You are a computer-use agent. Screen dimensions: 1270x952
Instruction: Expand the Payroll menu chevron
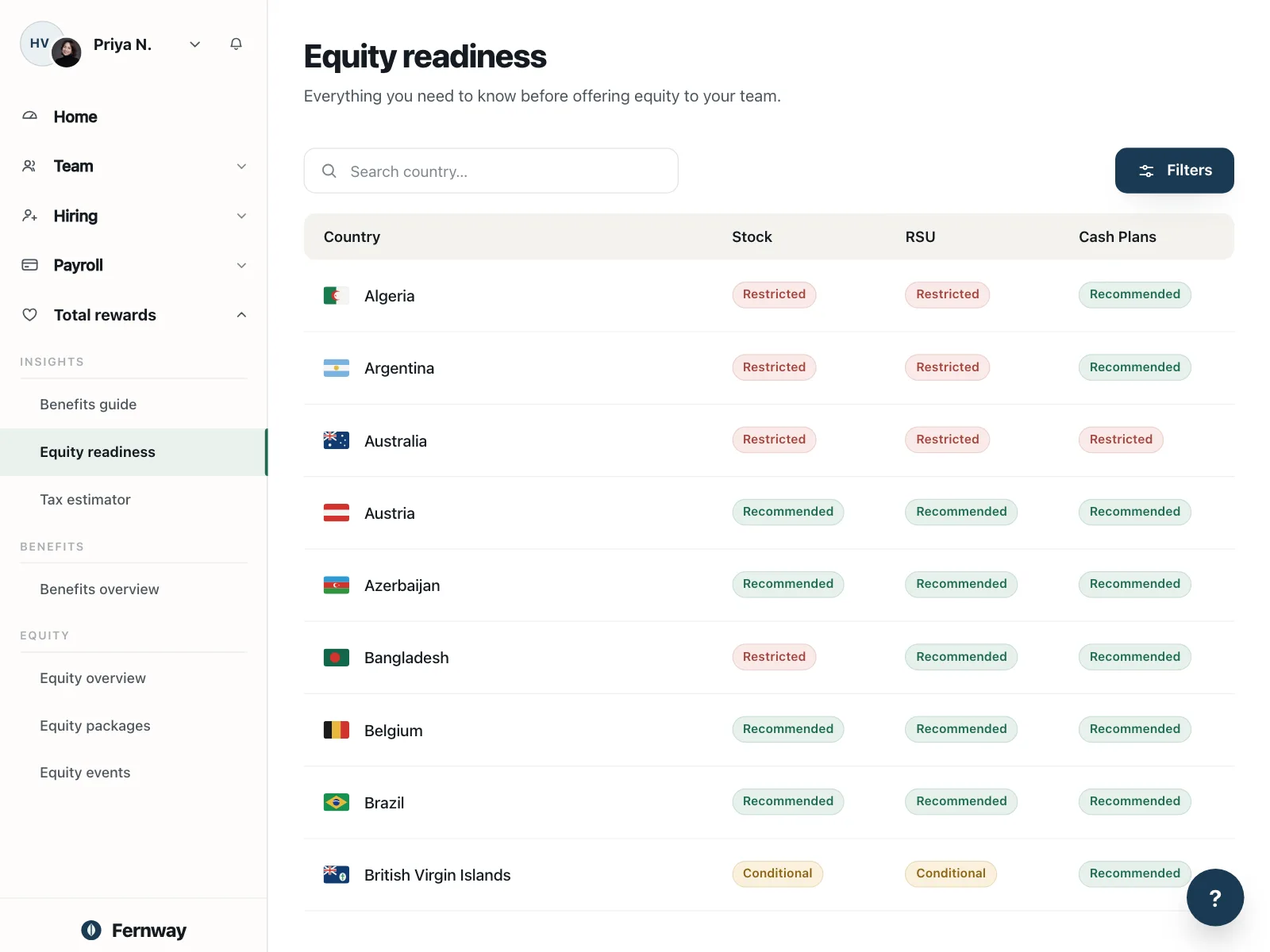(x=241, y=265)
